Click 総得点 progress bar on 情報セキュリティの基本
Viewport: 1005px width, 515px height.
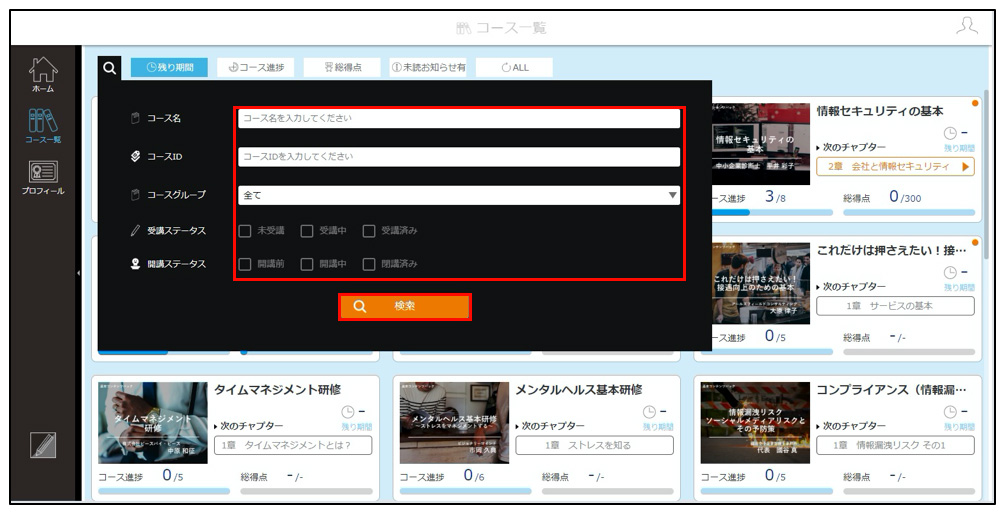[909, 213]
